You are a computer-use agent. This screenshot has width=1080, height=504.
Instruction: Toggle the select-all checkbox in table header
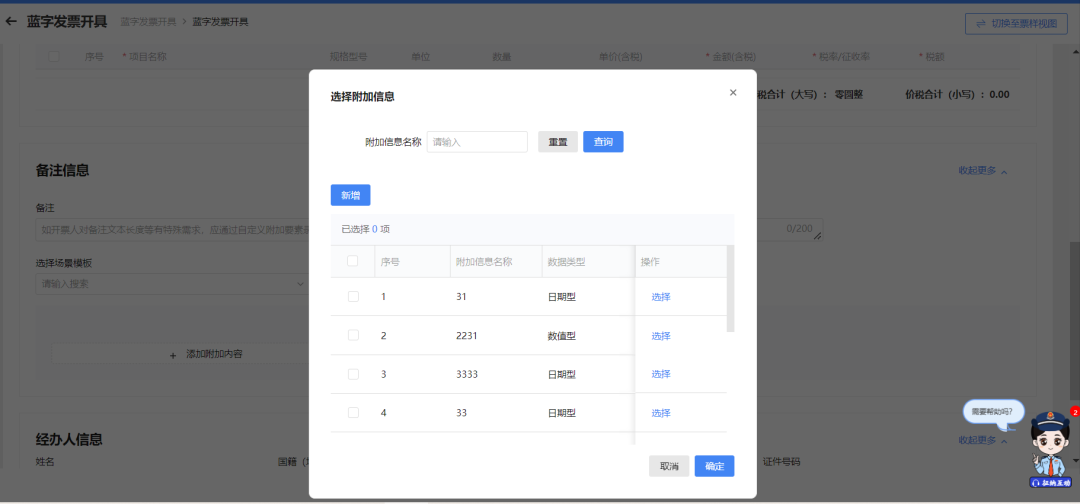pyautogui.click(x=352, y=261)
